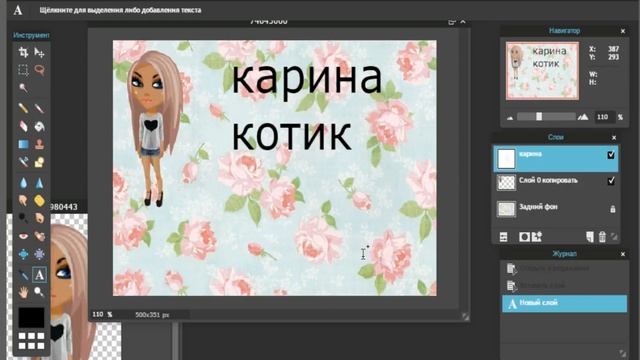Screen dimensions: 640x360
Task: Click the Журнал panel resize corner grip
Action: 622,354
